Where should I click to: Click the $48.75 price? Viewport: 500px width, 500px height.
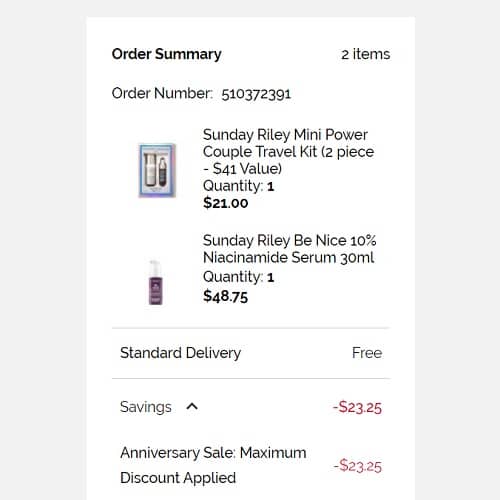226,296
